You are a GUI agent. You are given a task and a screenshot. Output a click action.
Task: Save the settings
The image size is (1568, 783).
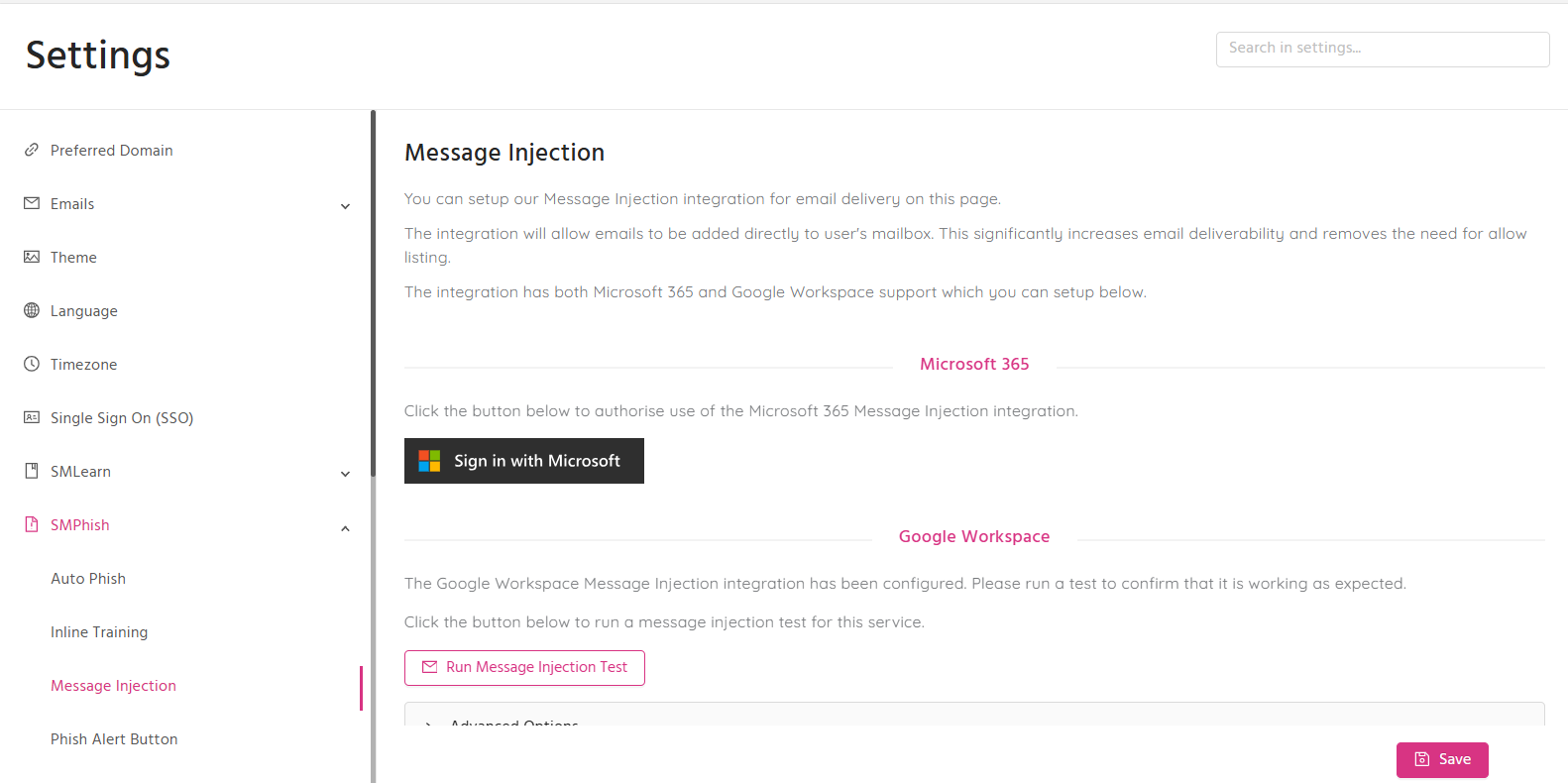coord(1442,760)
